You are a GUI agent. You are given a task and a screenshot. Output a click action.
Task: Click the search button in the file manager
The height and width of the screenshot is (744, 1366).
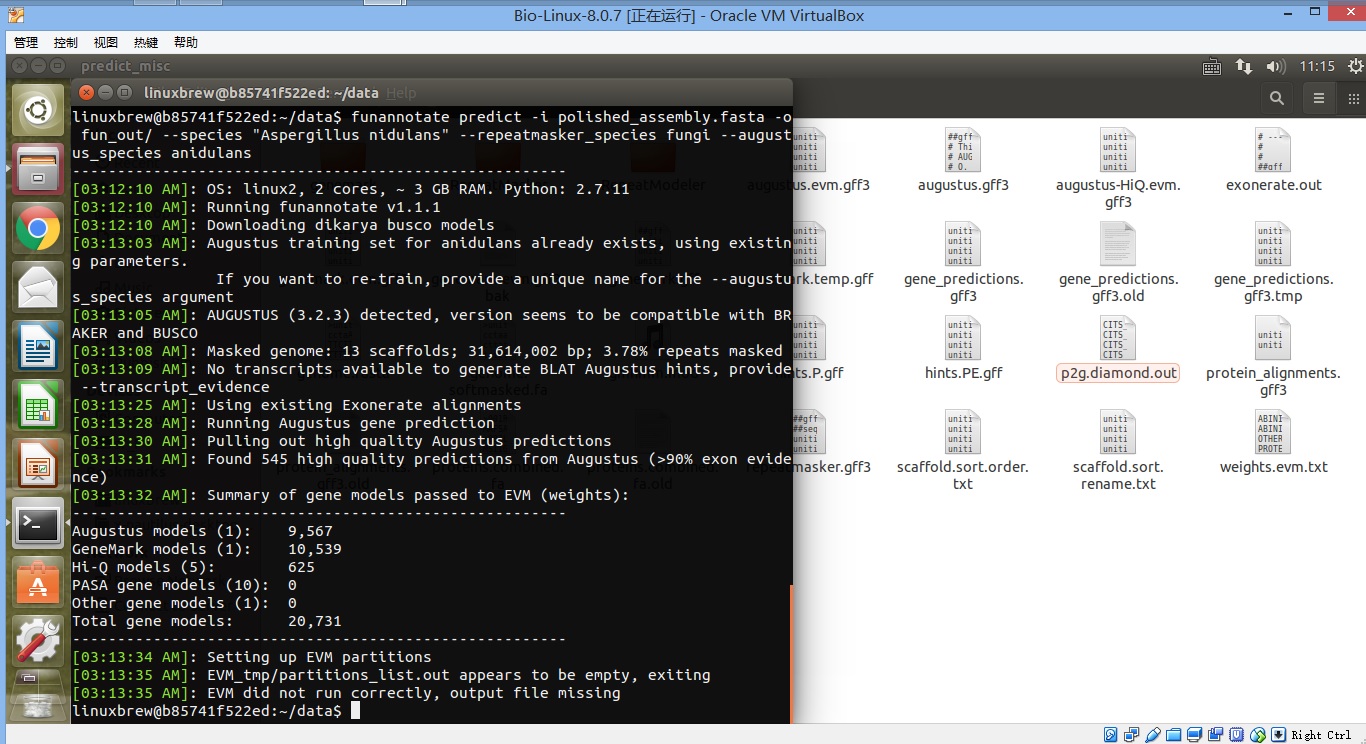pyautogui.click(x=1277, y=98)
